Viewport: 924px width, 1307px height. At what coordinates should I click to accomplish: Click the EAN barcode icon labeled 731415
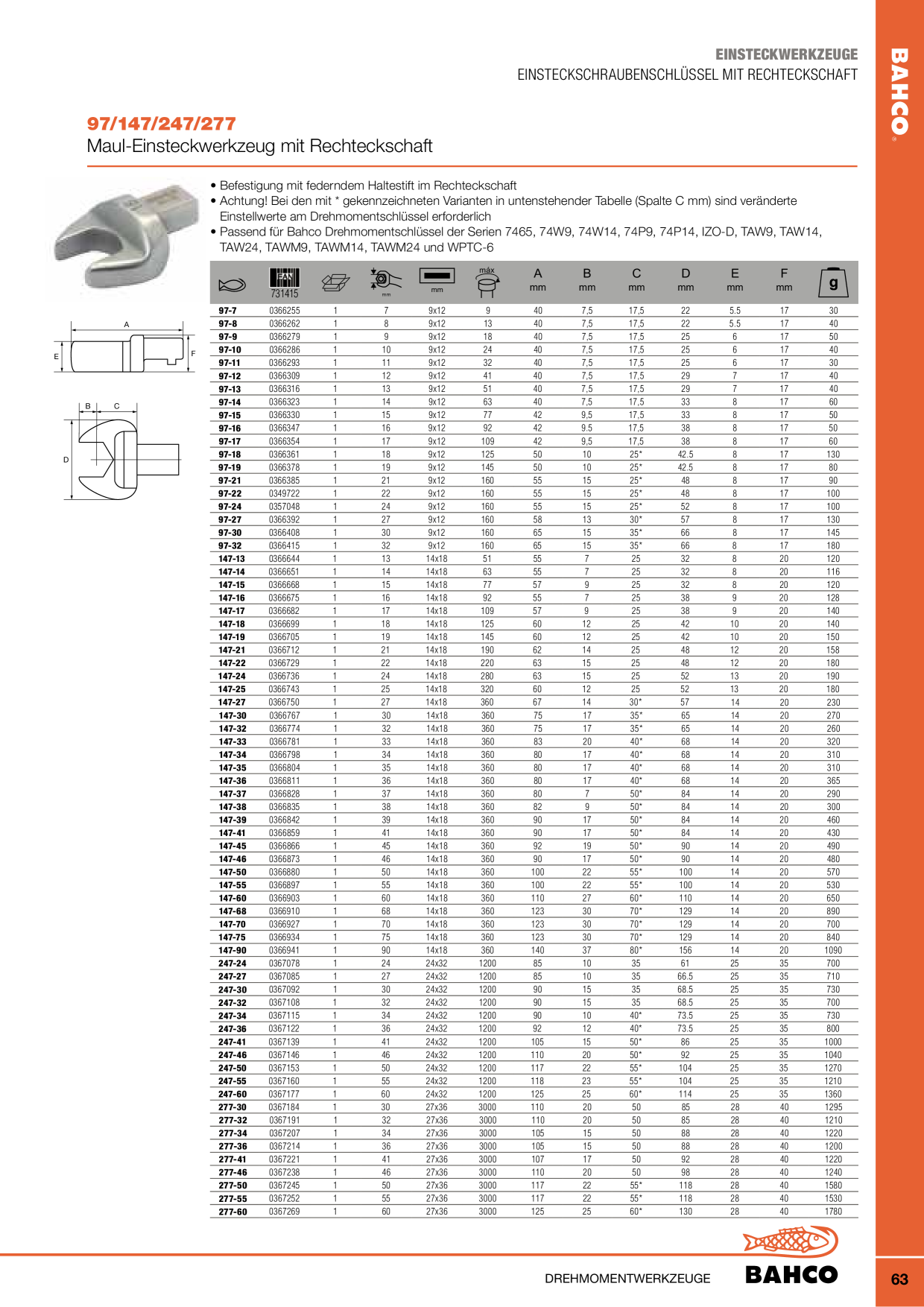284,282
